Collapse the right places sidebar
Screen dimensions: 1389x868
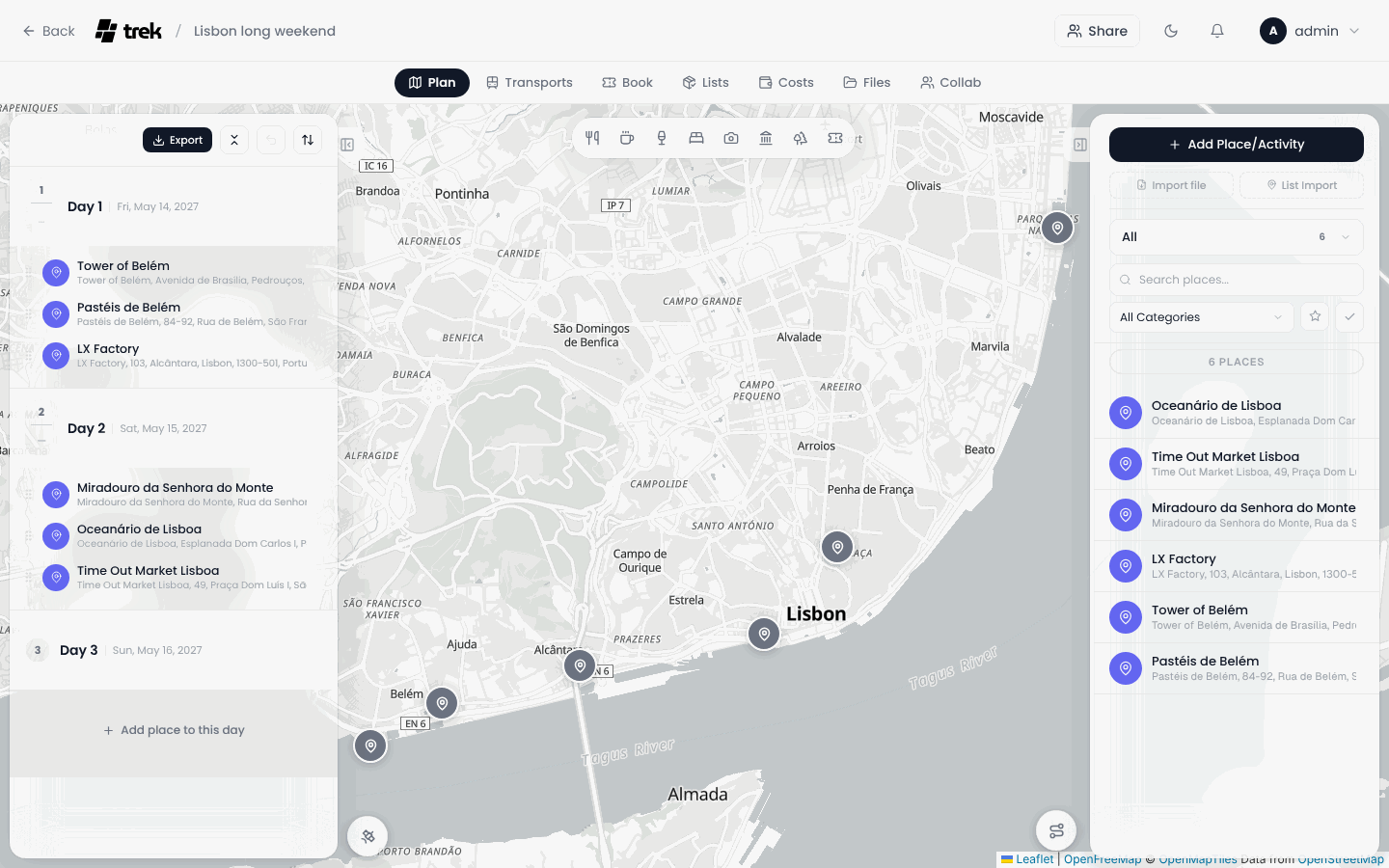(x=1080, y=145)
